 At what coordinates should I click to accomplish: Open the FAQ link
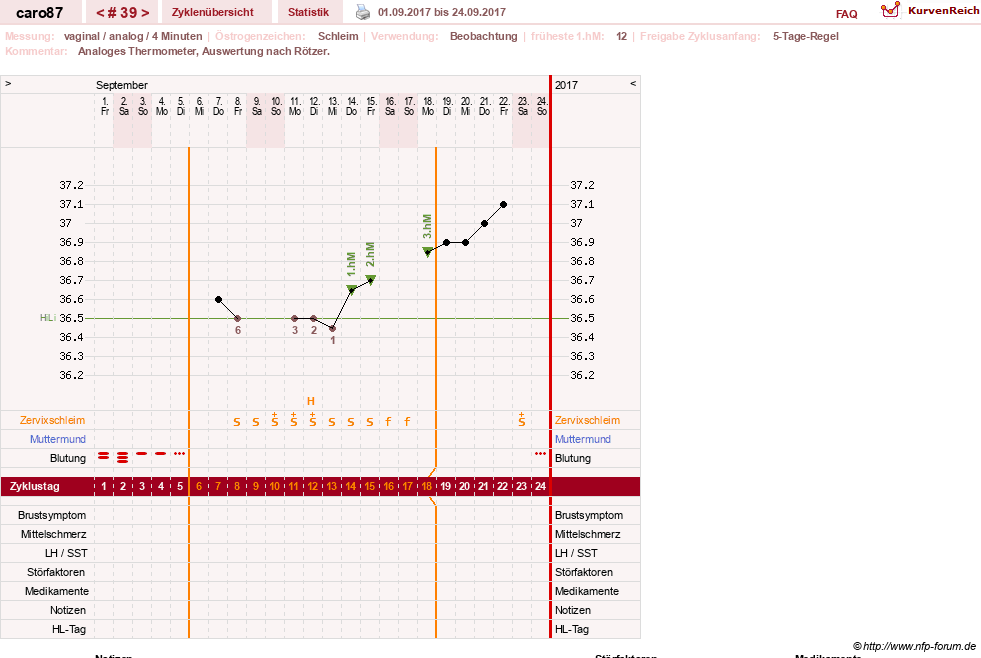point(846,14)
